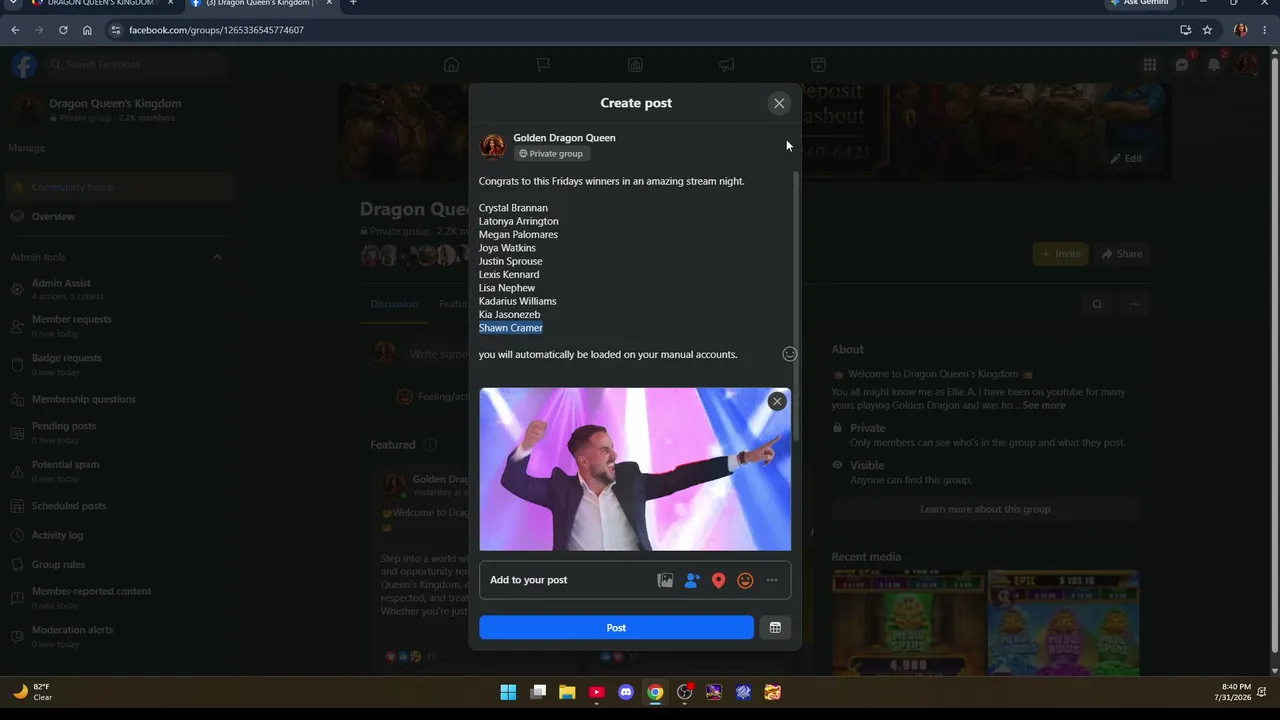Open Scheduled posts in the sidebar
The image size is (1280, 720).
118,506
